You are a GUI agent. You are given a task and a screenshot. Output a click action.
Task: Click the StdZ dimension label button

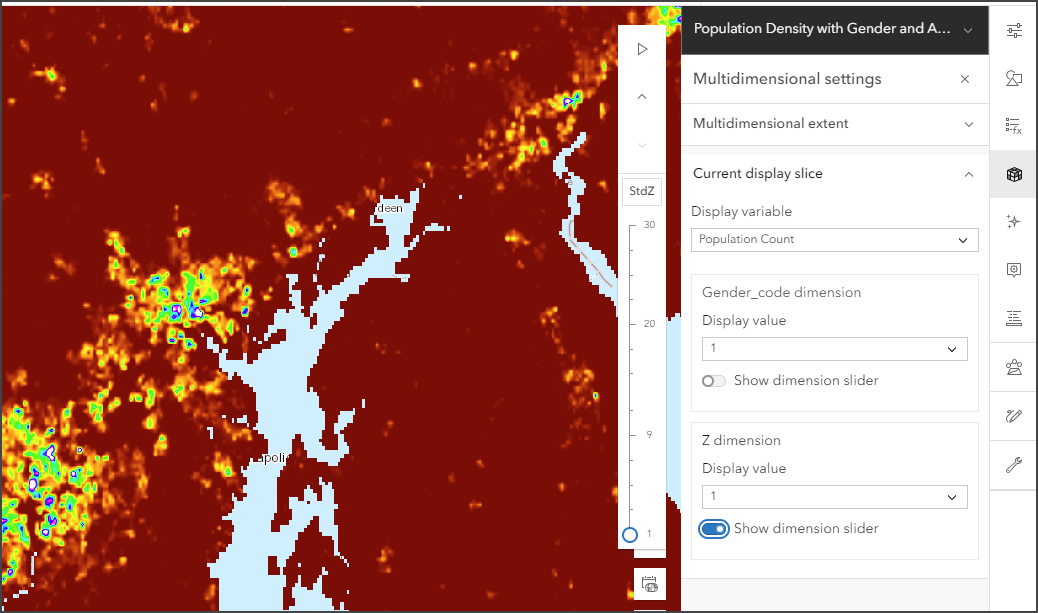point(641,191)
